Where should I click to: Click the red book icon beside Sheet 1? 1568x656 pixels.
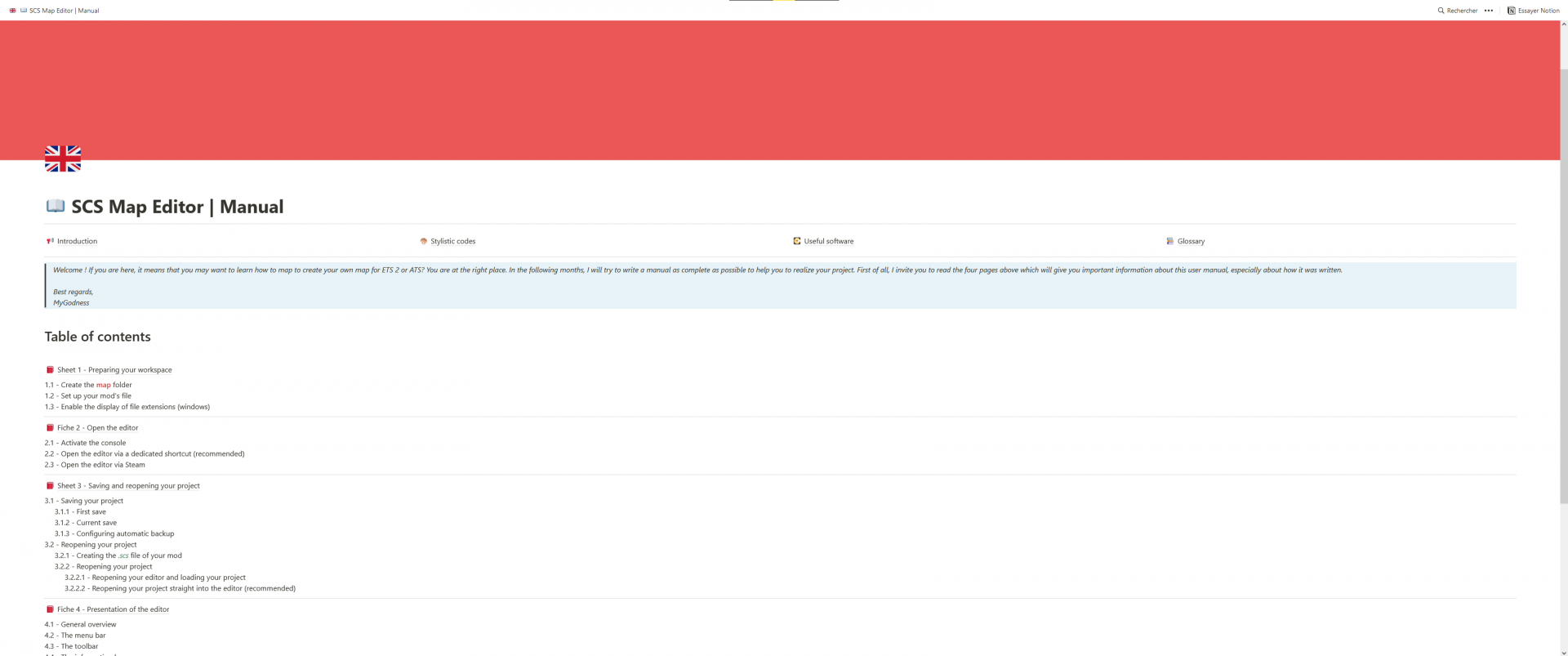[x=50, y=370]
